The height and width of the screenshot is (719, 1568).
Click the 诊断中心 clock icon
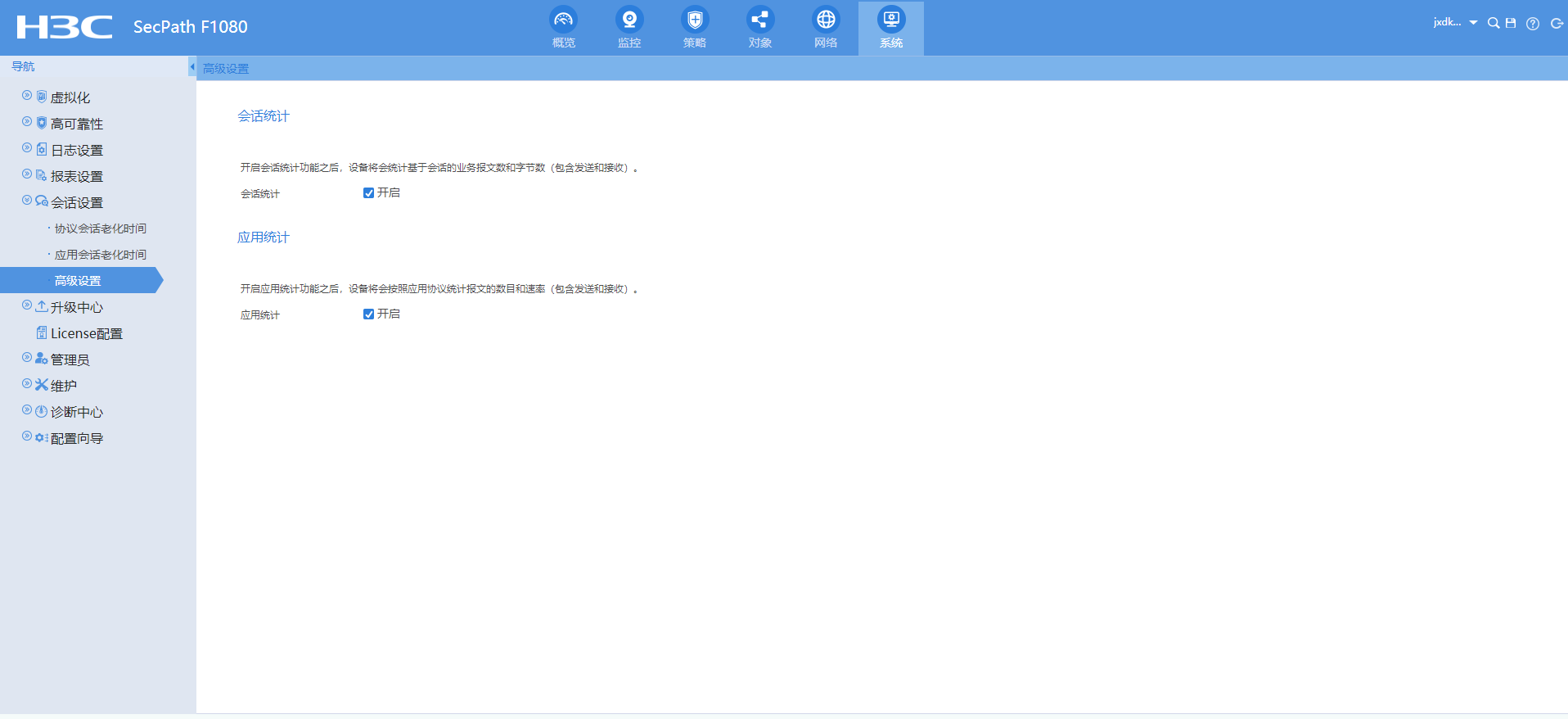coord(42,411)
